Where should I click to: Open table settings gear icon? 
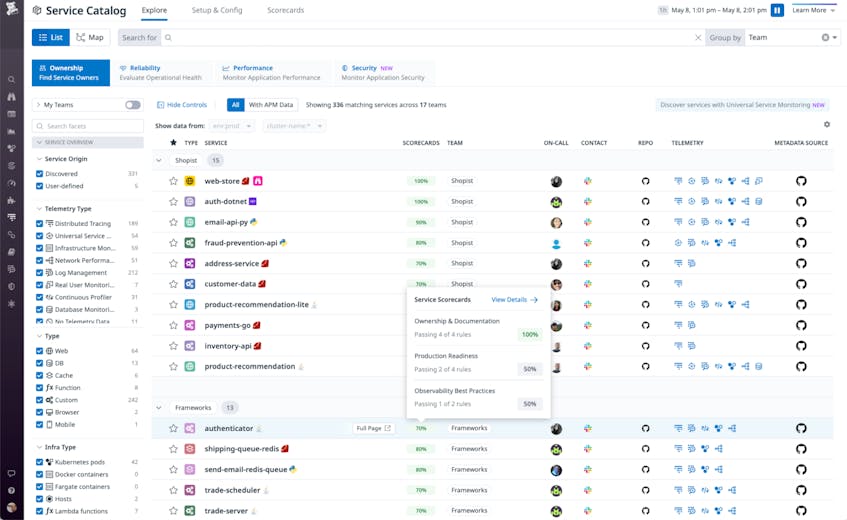click(x=826, y=125)
